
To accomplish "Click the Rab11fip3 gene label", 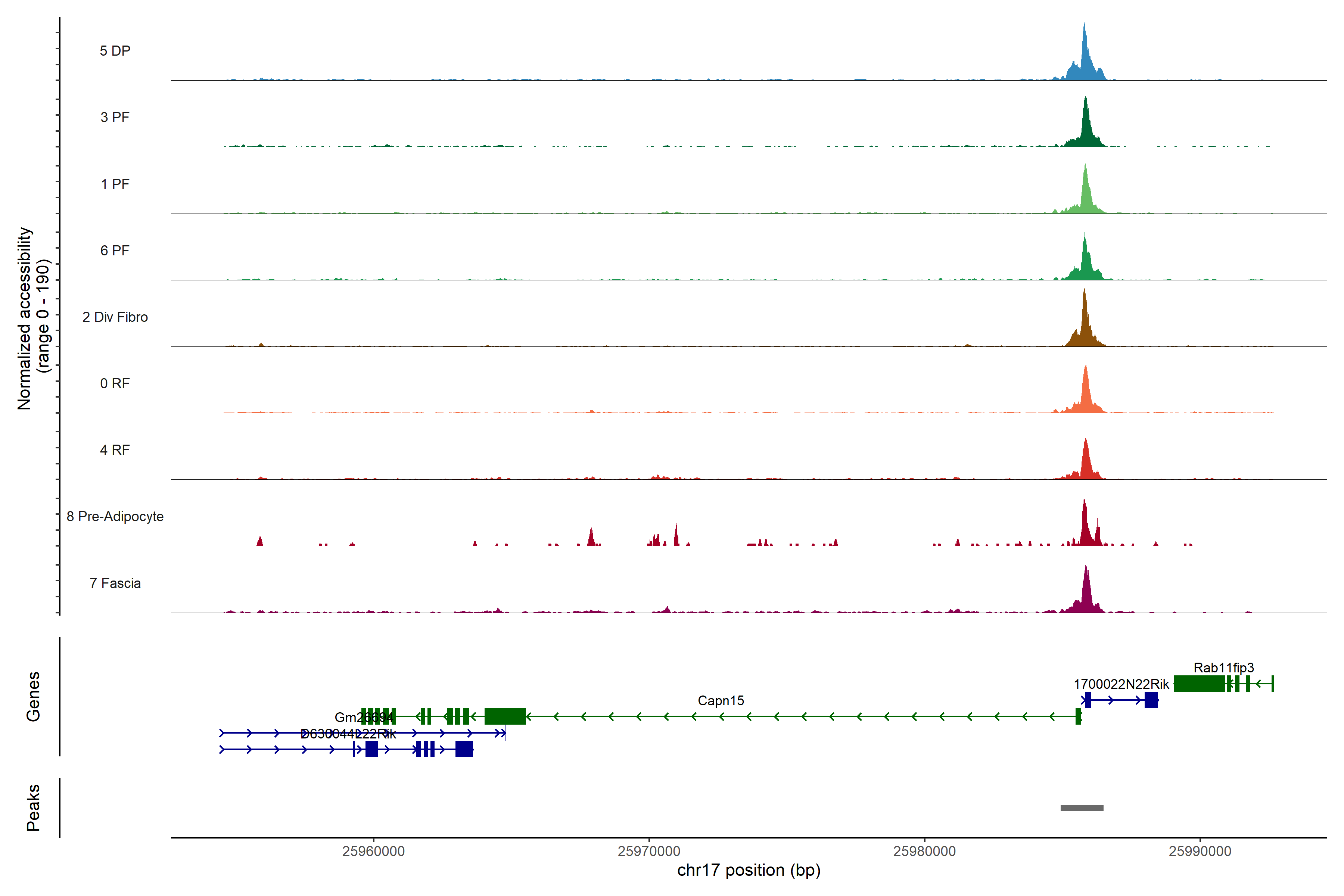I will pyautogui.click(x=1223, y=668).
